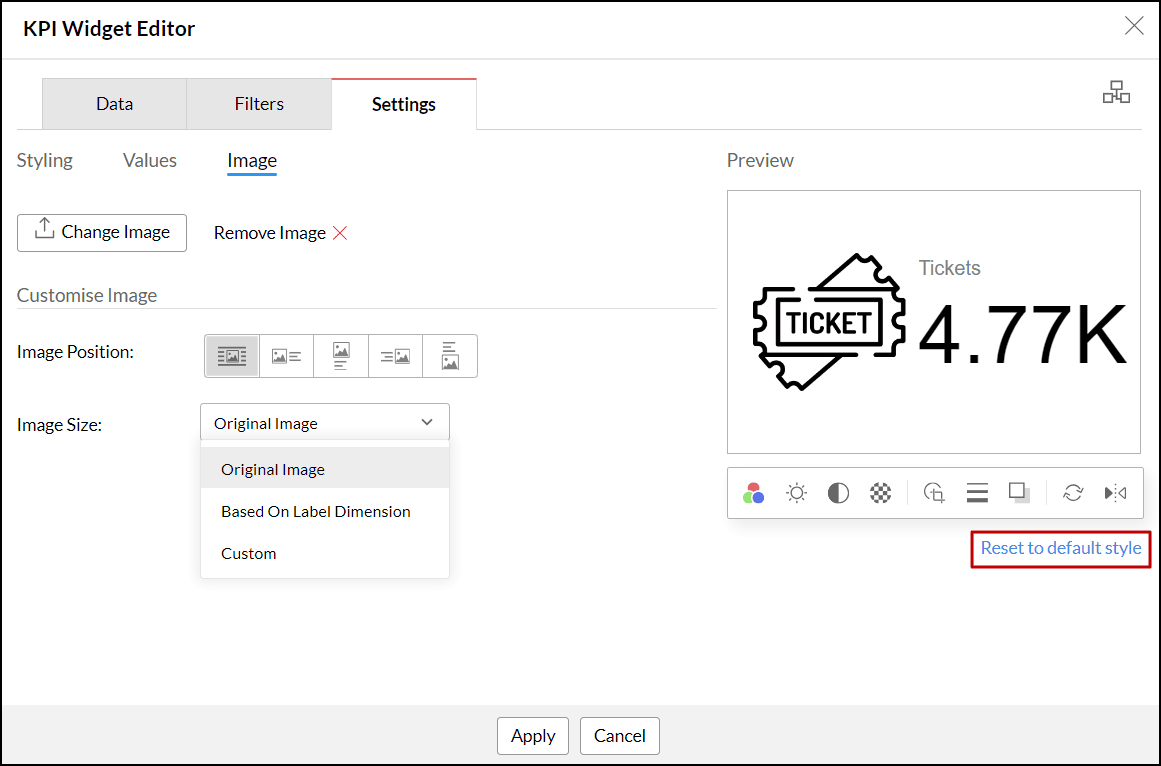1161x766 pixels.
Task: Set image position as background behind text
Action: pyautogui.click(x=232, y=356)
